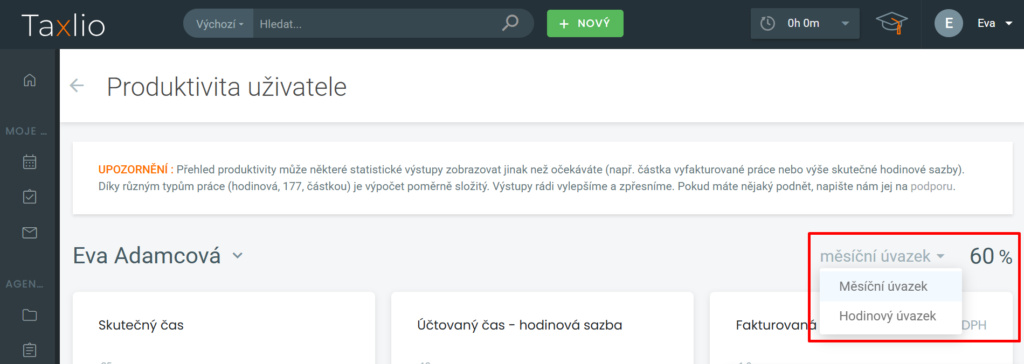1024x364 pixels.
Task: Open the Eva user account menu
Action: [x=994, y=24]
